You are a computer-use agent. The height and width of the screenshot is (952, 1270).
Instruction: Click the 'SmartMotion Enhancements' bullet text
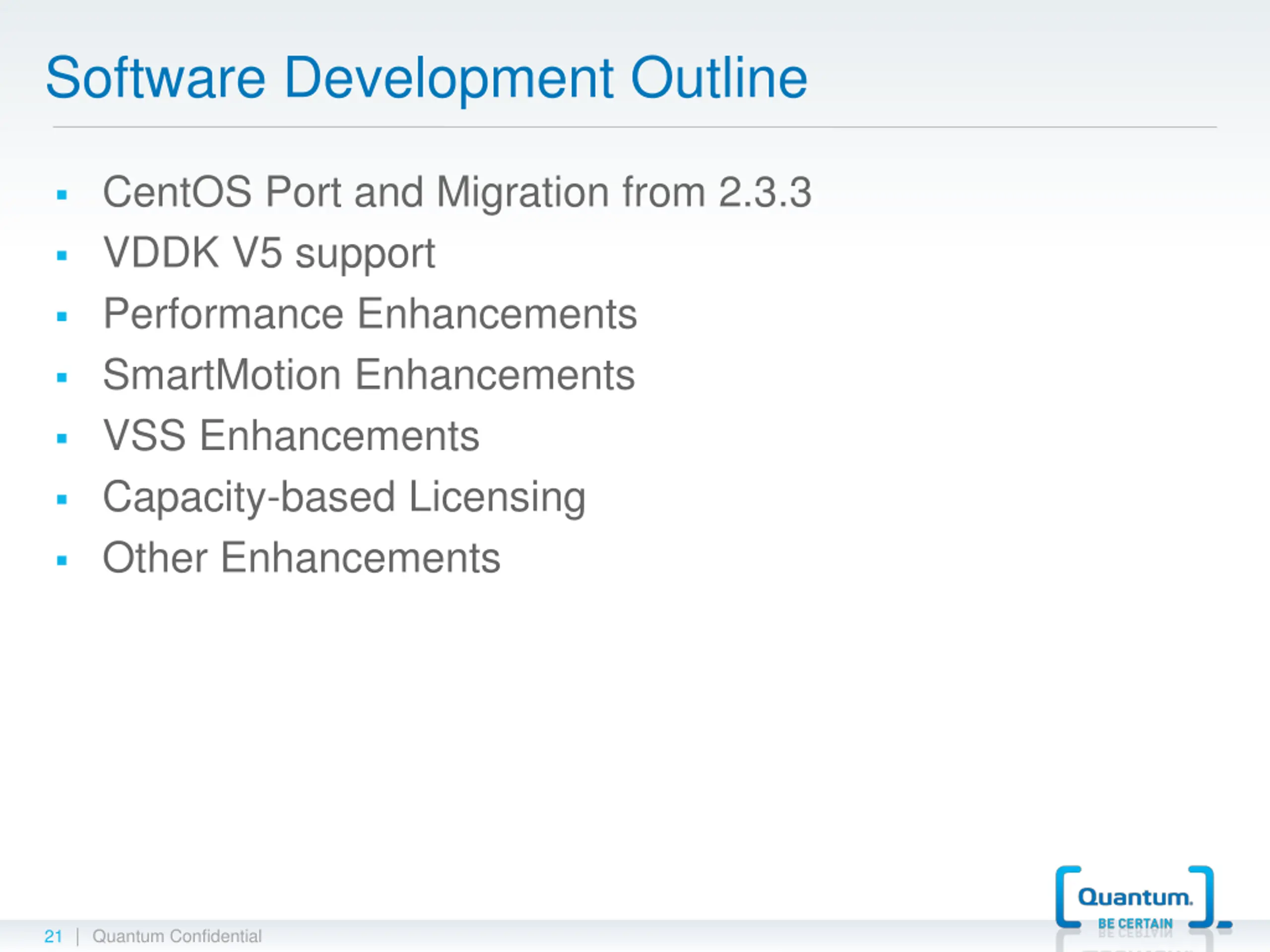click(369, 375)
